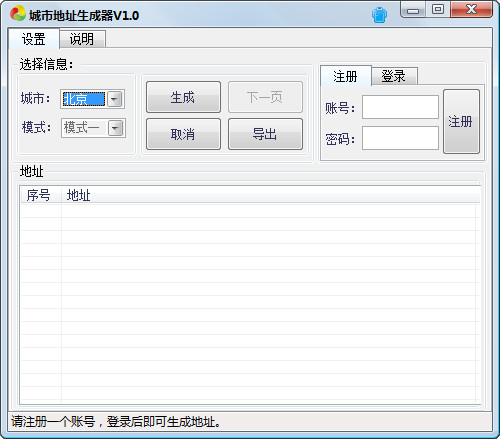Viewport: 500px width, 439px height.
Task: Click the 导出 button
Action: (265, 134)
